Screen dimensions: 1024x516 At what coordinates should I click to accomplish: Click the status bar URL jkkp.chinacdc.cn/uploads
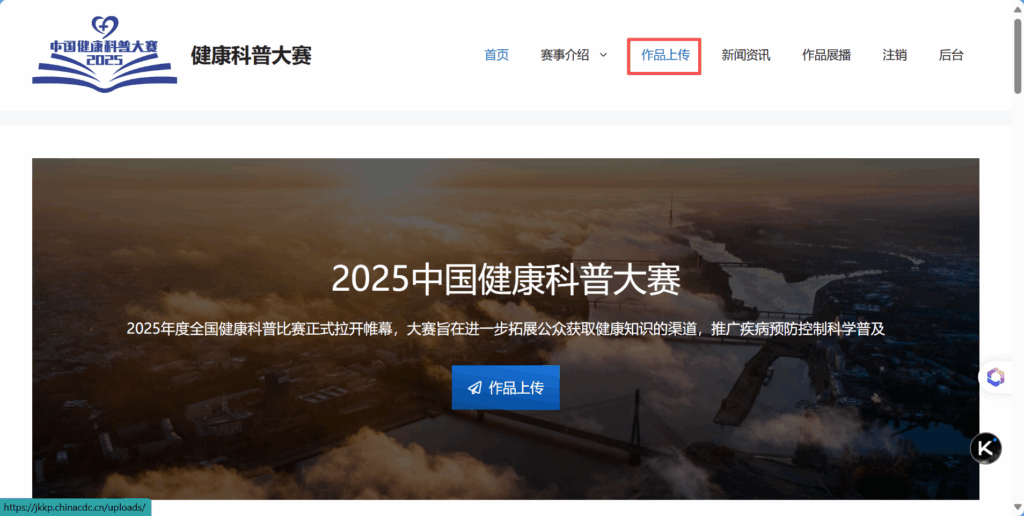(74, 508)
